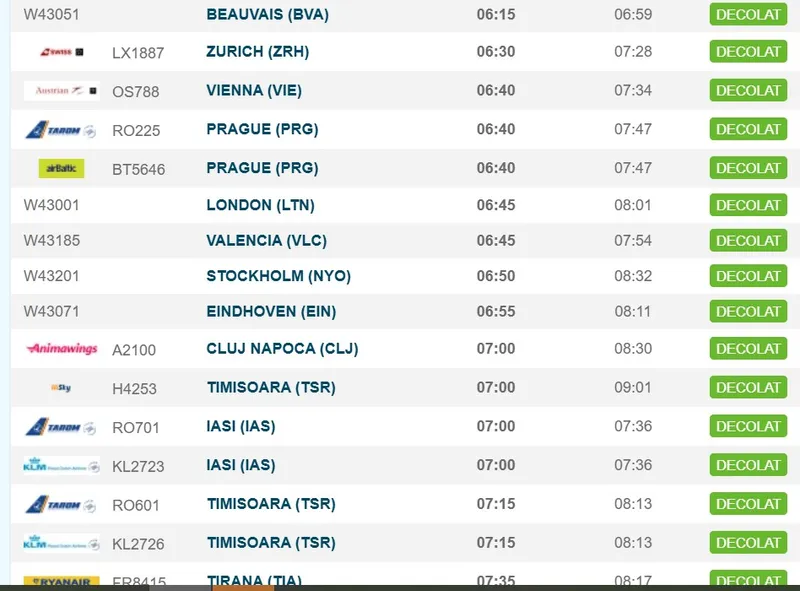The height and width of the screenshot is (591, 800).
Task: Click the Ryanair logo
Action: tap(61, 581)
